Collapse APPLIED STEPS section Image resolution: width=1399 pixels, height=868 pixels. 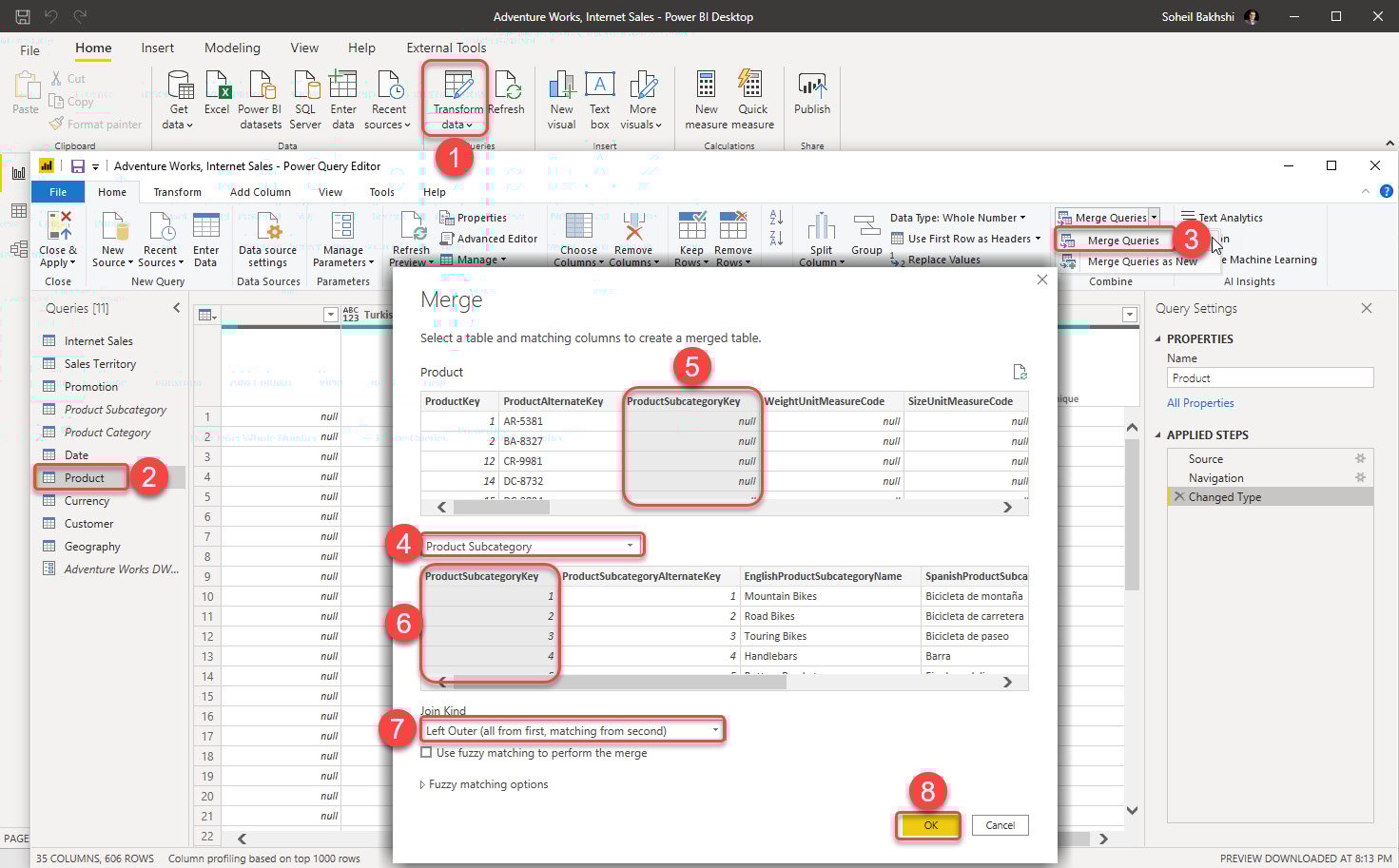(x=1157, y=434)
